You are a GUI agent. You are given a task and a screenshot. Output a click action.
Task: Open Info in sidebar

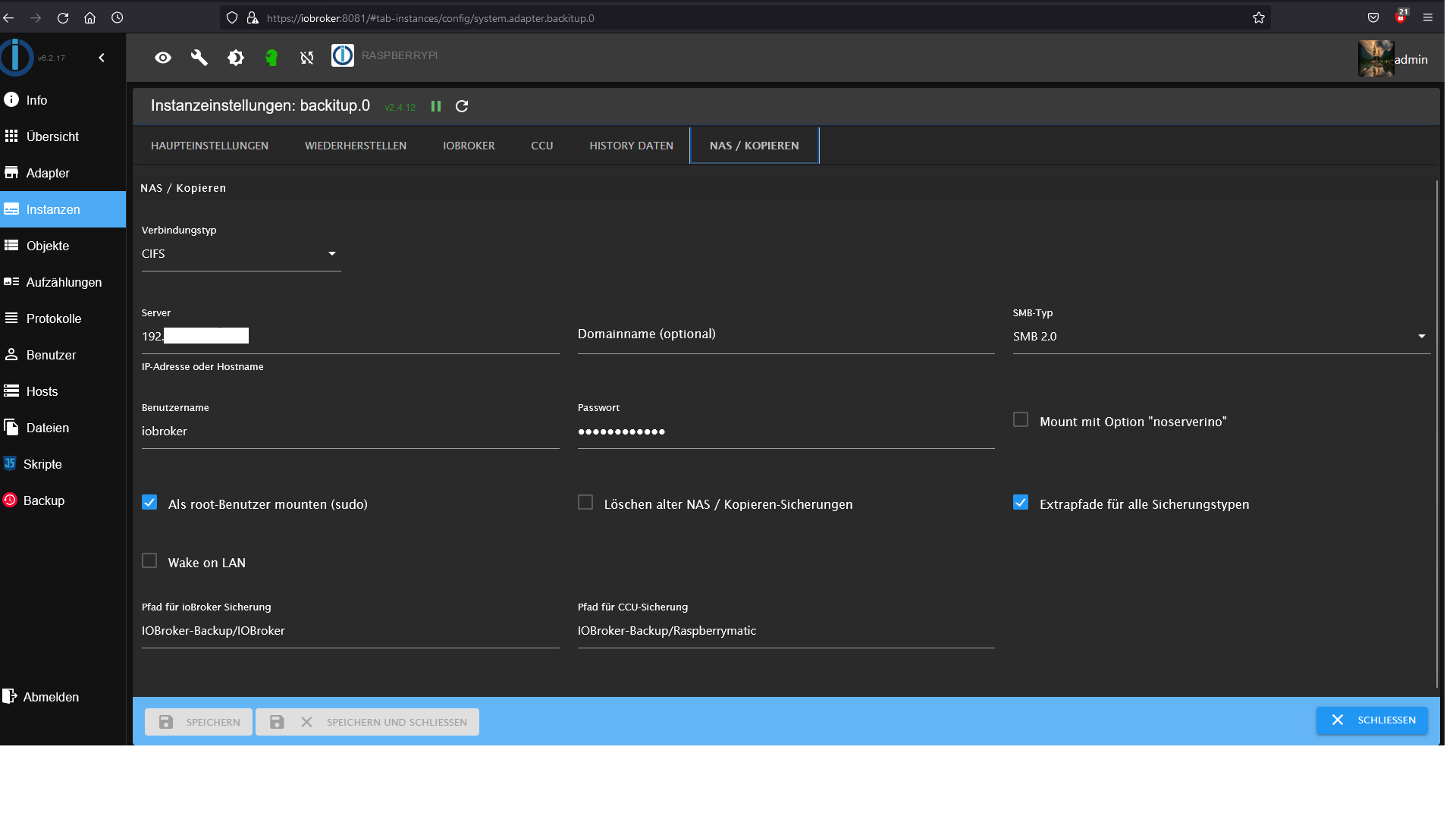63,100
